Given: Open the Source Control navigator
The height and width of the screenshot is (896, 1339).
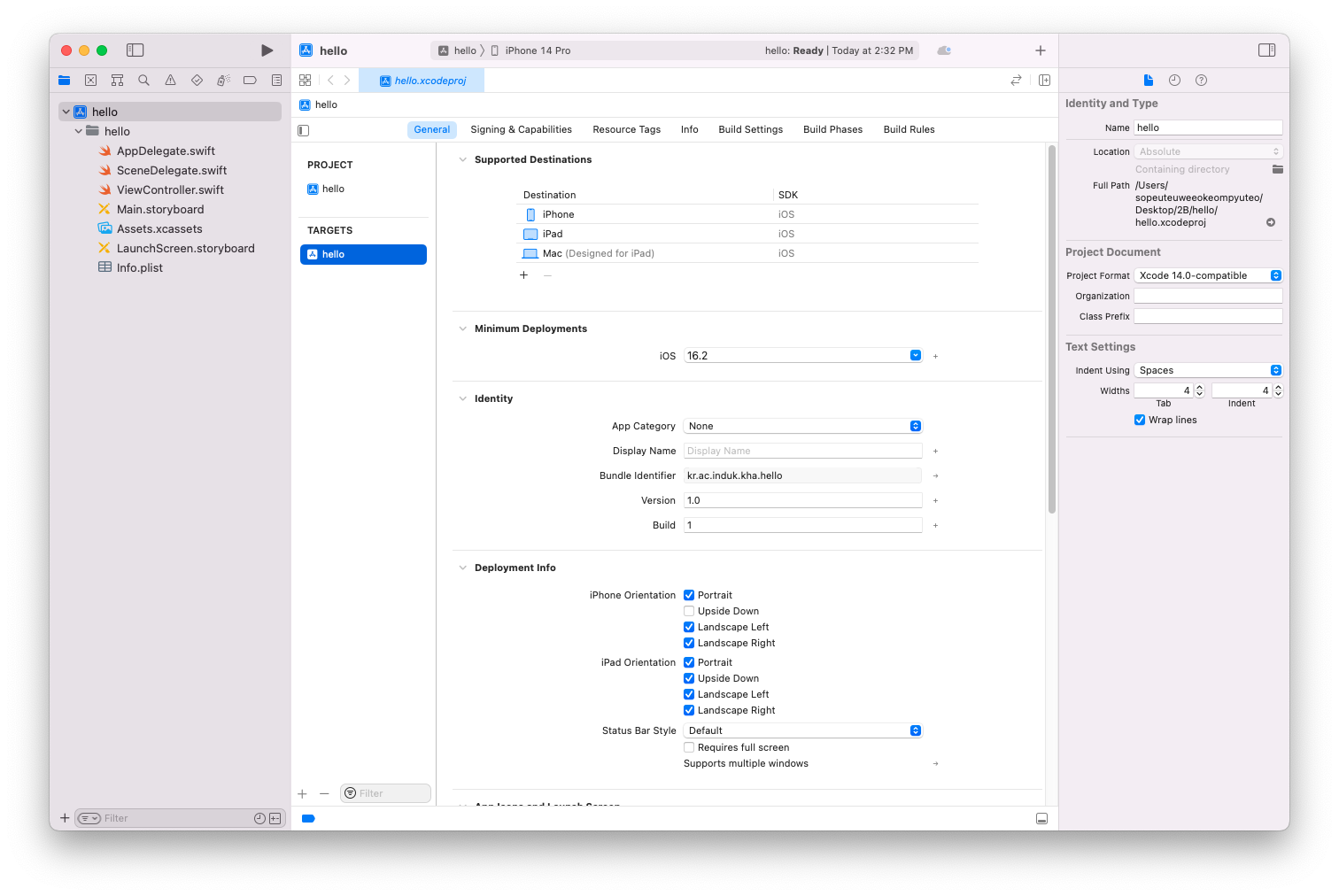Looking at the screenshot, I should coord(90,81).
